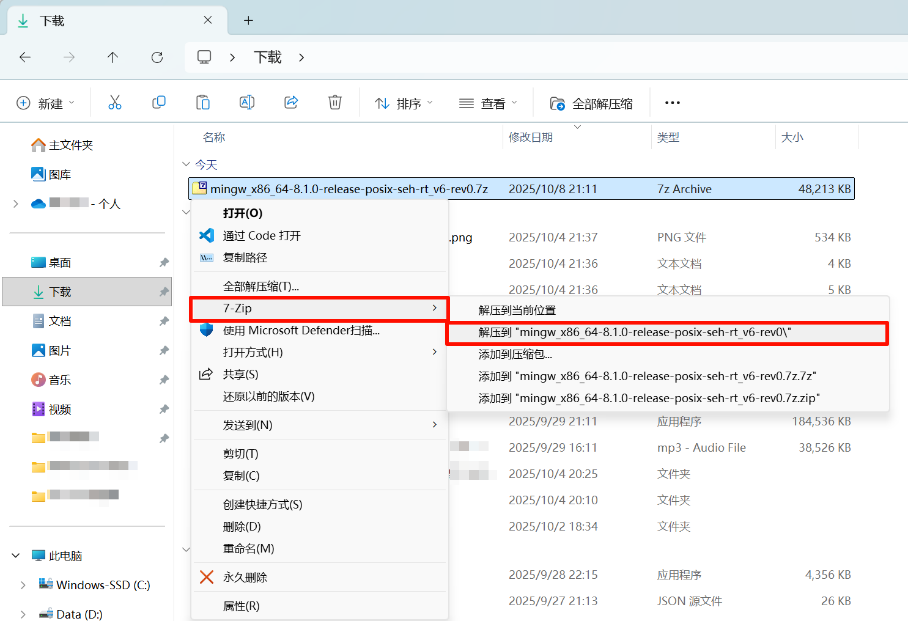
Task: Click 全部解压缩 toolbar button
Action: click(591, 104)
